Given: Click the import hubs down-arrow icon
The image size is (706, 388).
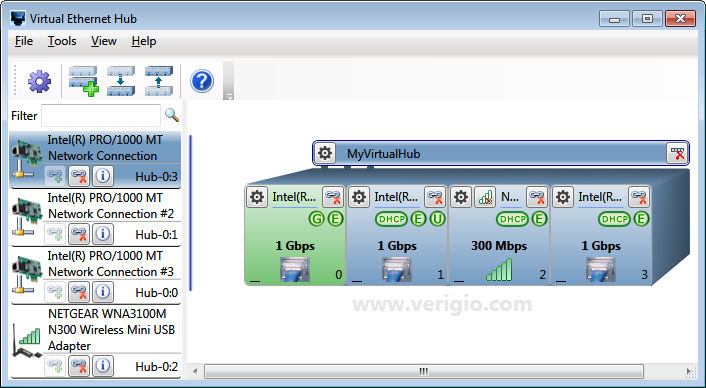Looking at the screenshot, I should tap(121, 81).
